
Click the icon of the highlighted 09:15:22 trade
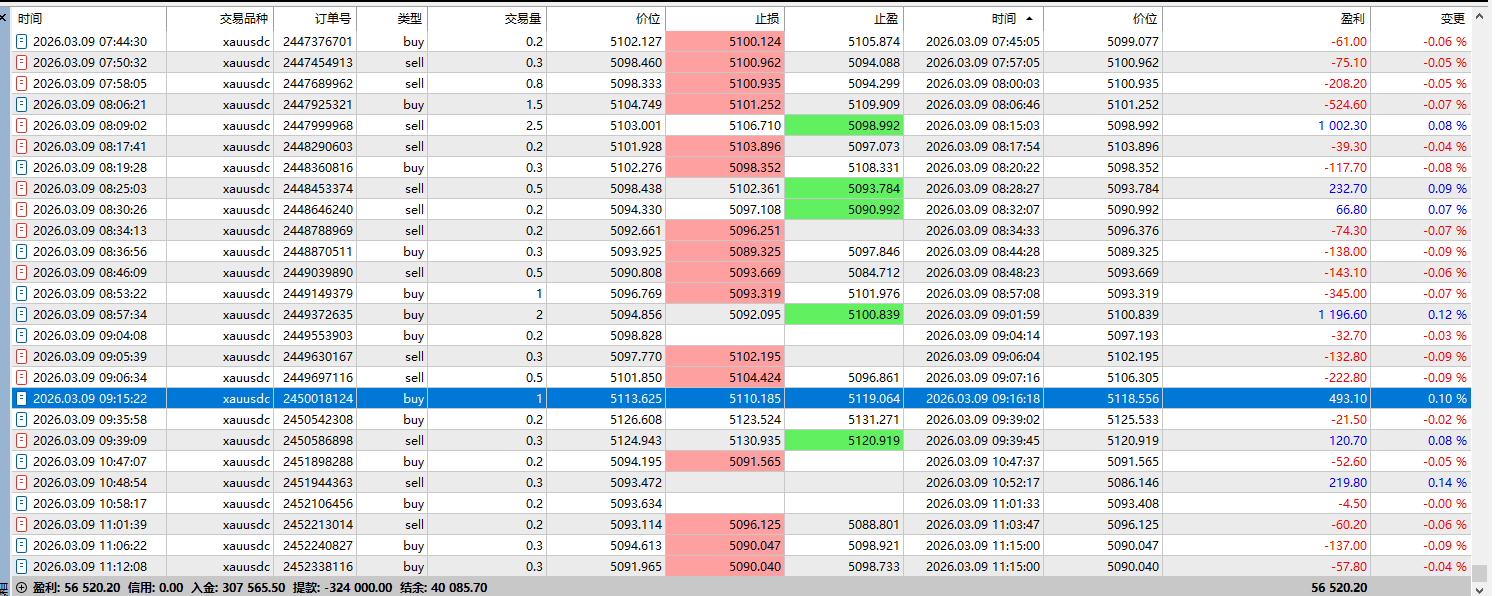pyautogui.click(x=22, y=398)
